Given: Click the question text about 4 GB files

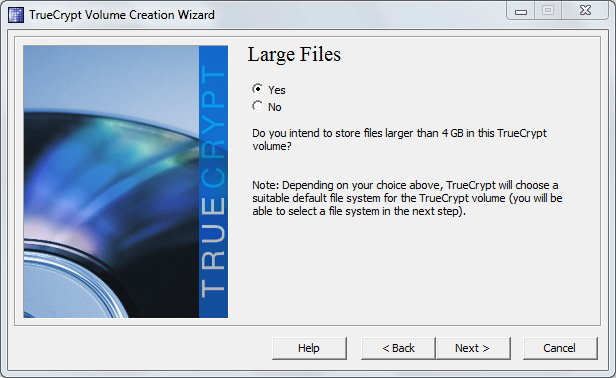Looking at the screenshot, I should click(399, 139).
